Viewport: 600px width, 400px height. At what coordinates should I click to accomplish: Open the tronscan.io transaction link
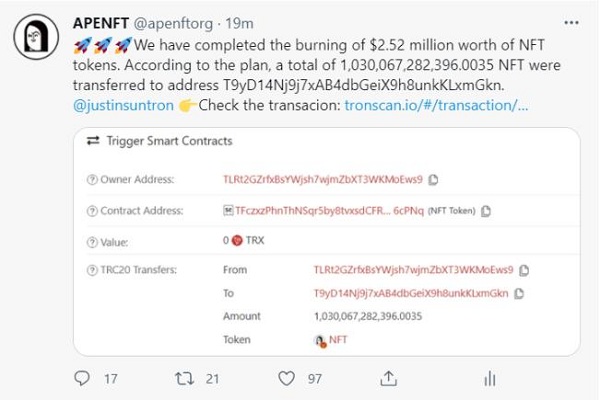(436, 105)
